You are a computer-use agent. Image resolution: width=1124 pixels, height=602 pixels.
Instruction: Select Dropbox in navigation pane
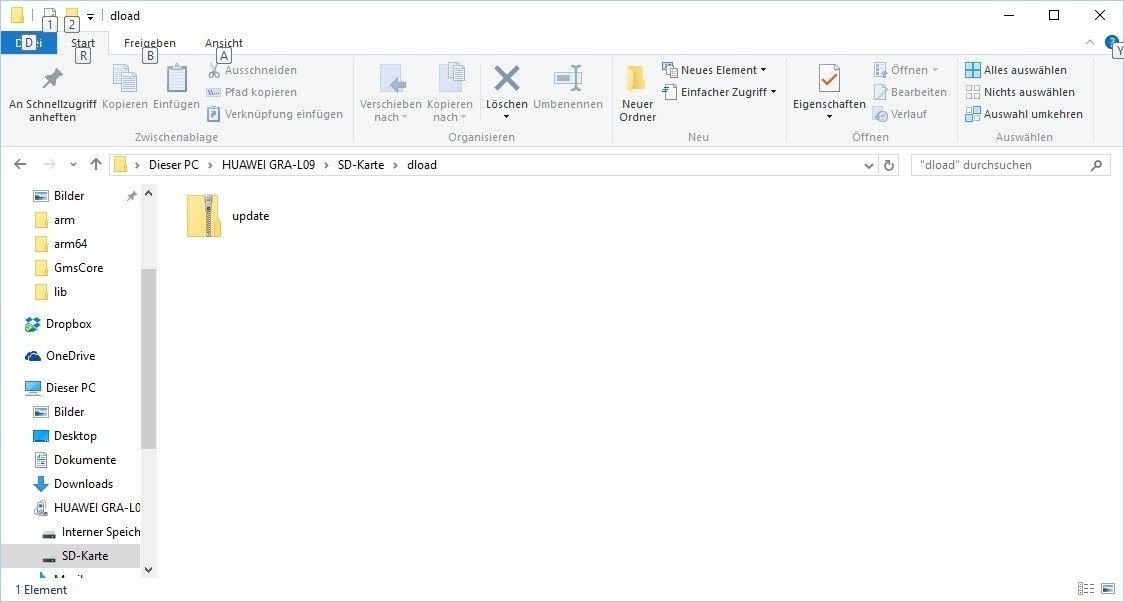point(58,324)
